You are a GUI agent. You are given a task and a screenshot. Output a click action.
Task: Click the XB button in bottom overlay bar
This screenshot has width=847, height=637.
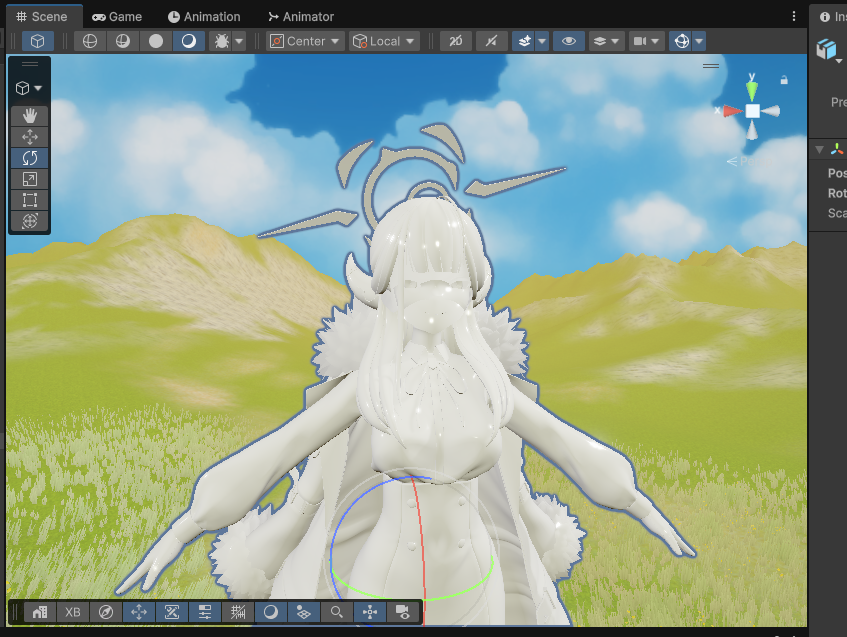[x=73, y=612]
